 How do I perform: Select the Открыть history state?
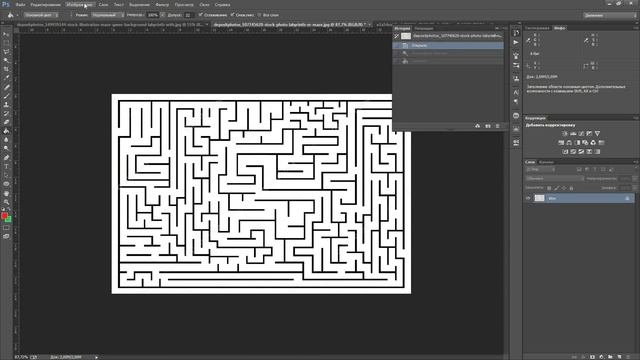coord(448,45)
